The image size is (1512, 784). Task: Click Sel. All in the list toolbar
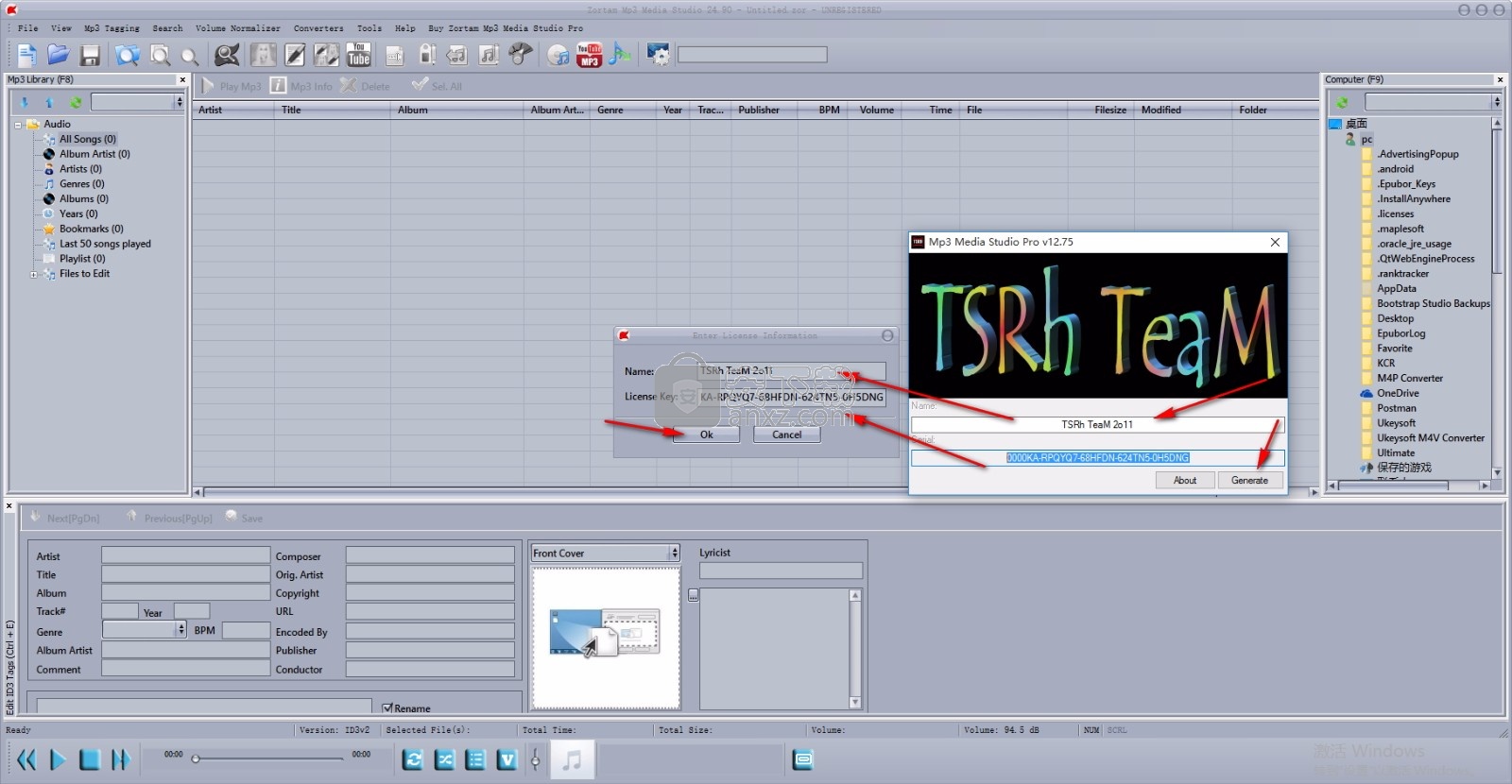[x=437, y=86]
